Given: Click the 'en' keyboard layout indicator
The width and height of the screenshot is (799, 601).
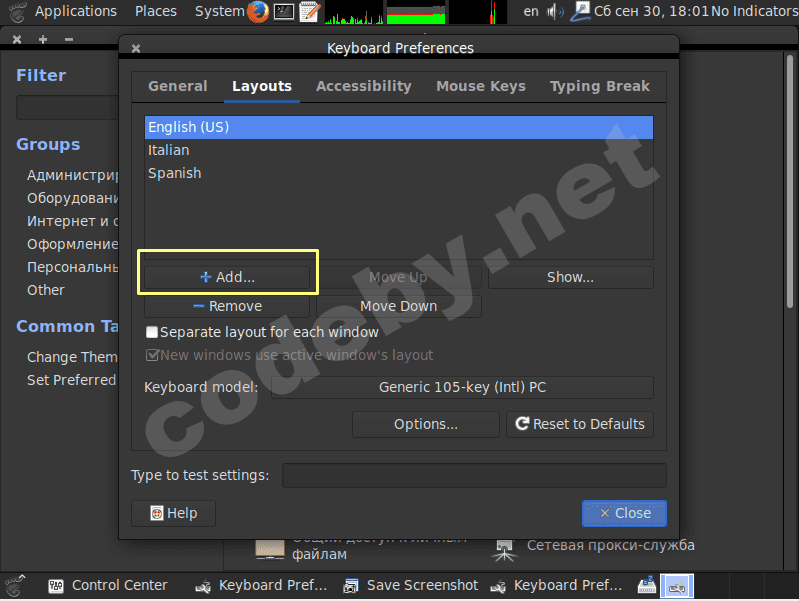Looking at the screenshot, I should click(531, 11).
